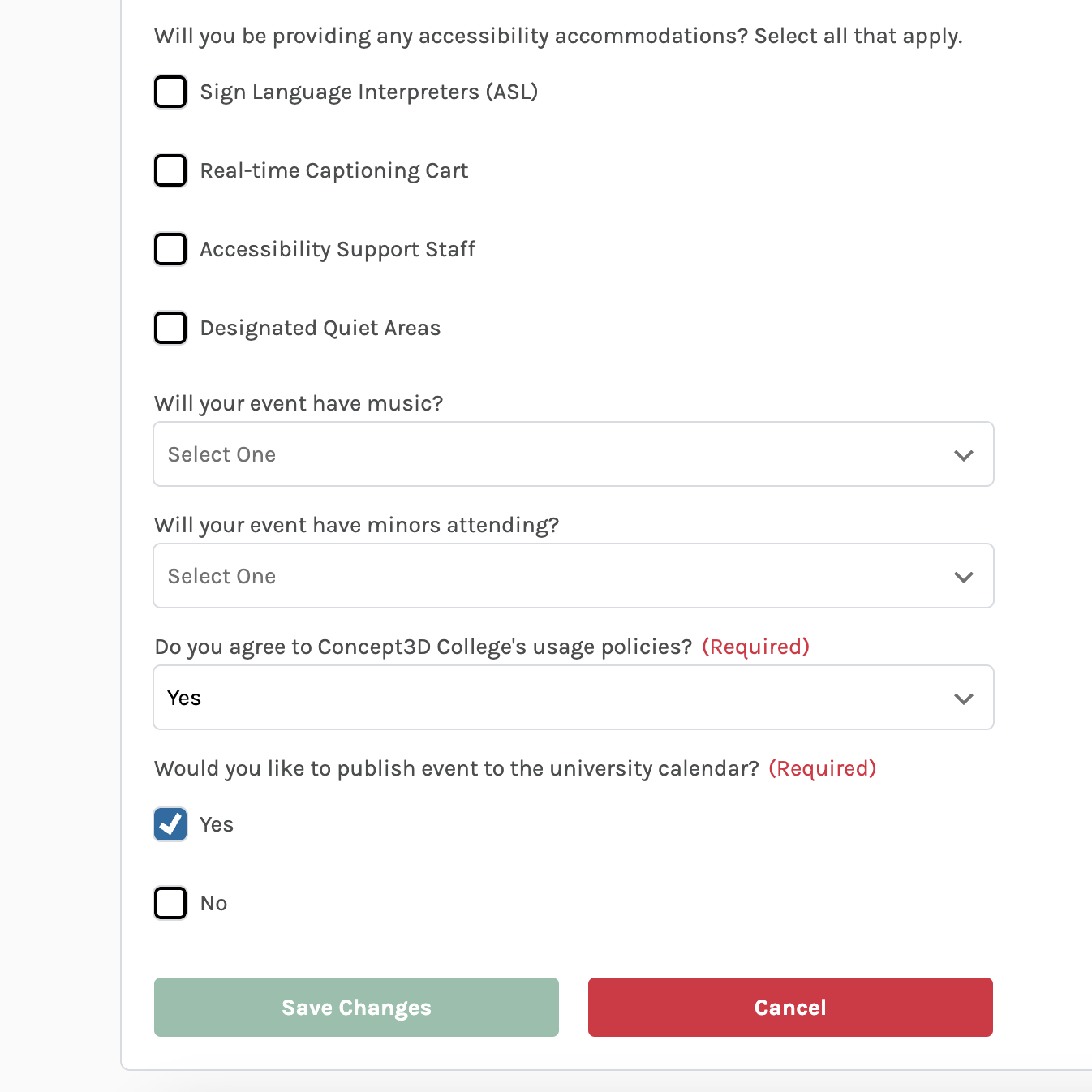The image size is (1092, 1092).
Task: Click the Sign Language Interpreters (ASL) label
Action: point(369,92)
